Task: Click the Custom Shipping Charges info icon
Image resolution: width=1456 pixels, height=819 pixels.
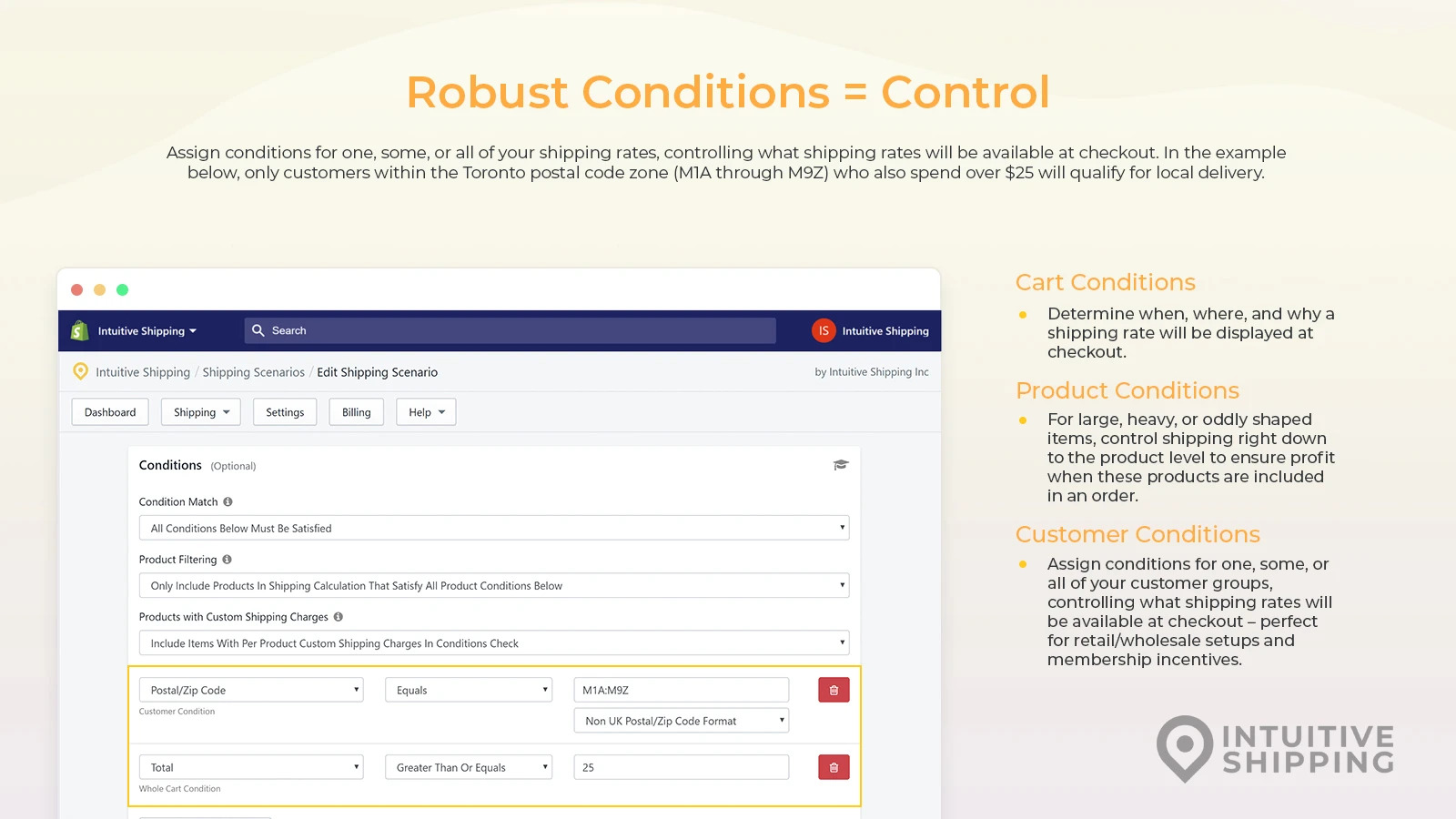Action: pyautogui.click(x=338, y=617)
